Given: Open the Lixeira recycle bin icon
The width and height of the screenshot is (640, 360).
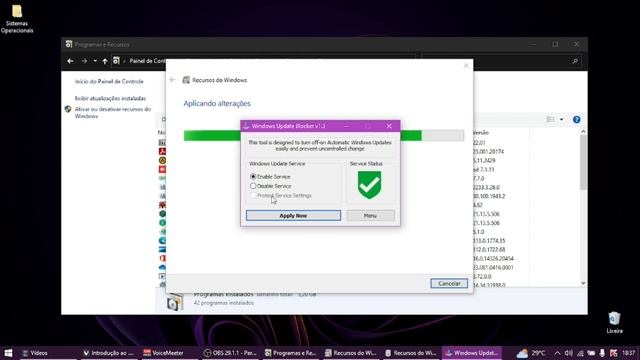Looking at the screenshot, I should [614, 322].
